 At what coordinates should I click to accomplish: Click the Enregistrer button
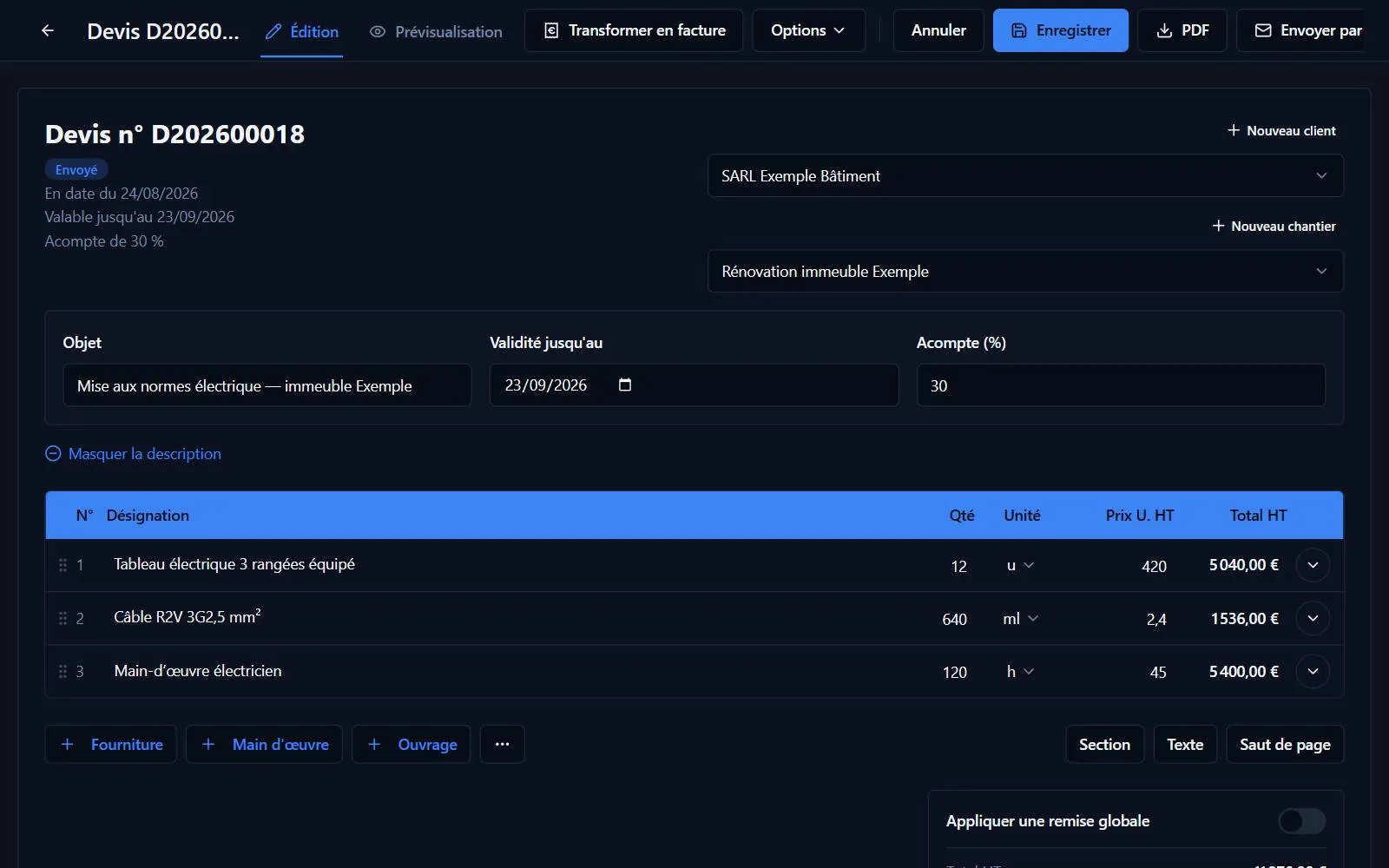tap(1061, 30)
